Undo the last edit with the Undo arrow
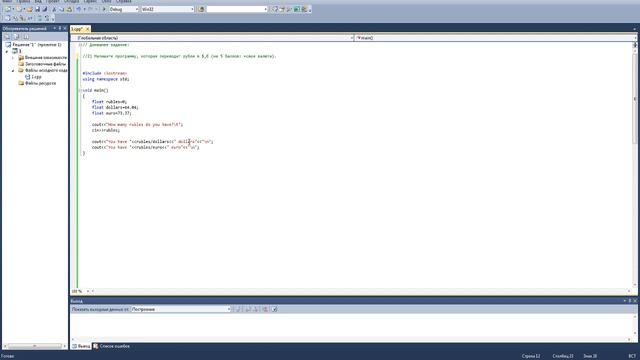 78,9
